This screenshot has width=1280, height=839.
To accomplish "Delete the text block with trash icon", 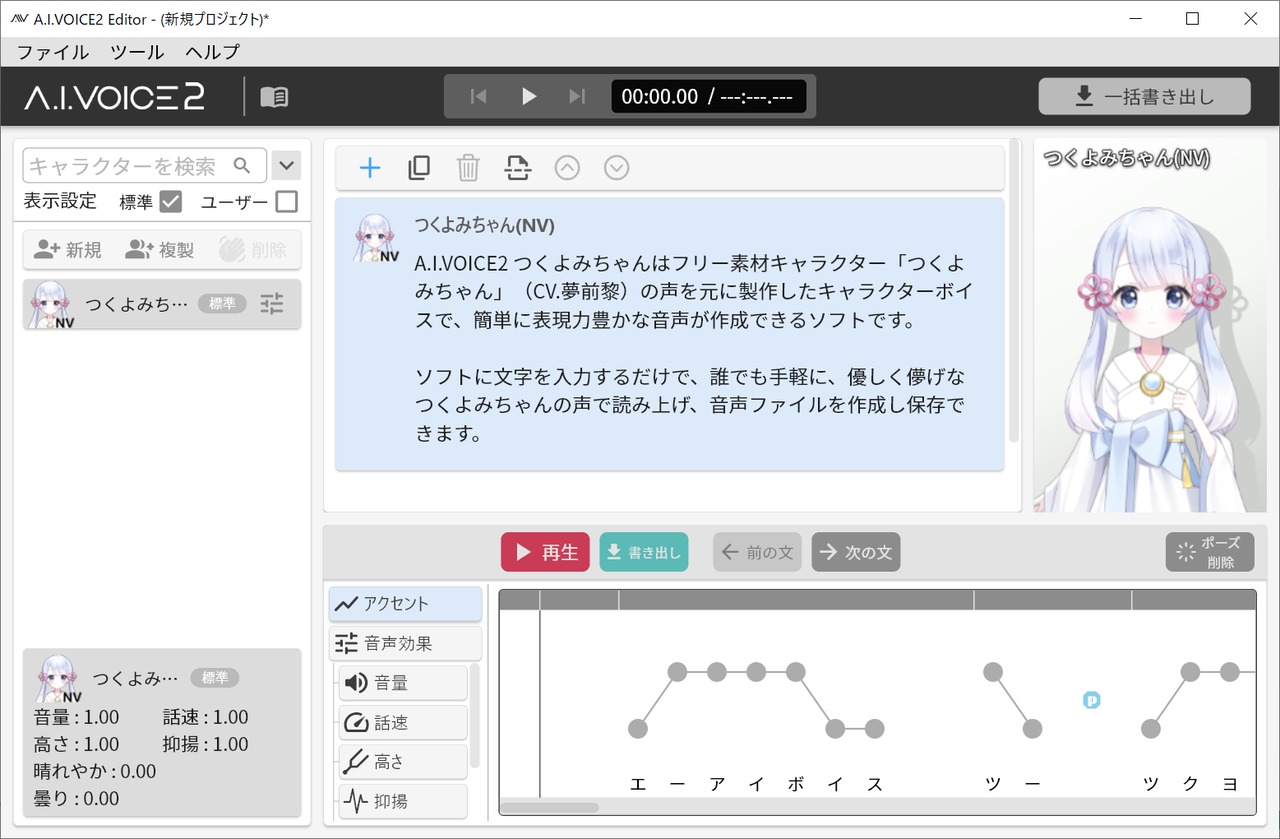I will [468, 168].
